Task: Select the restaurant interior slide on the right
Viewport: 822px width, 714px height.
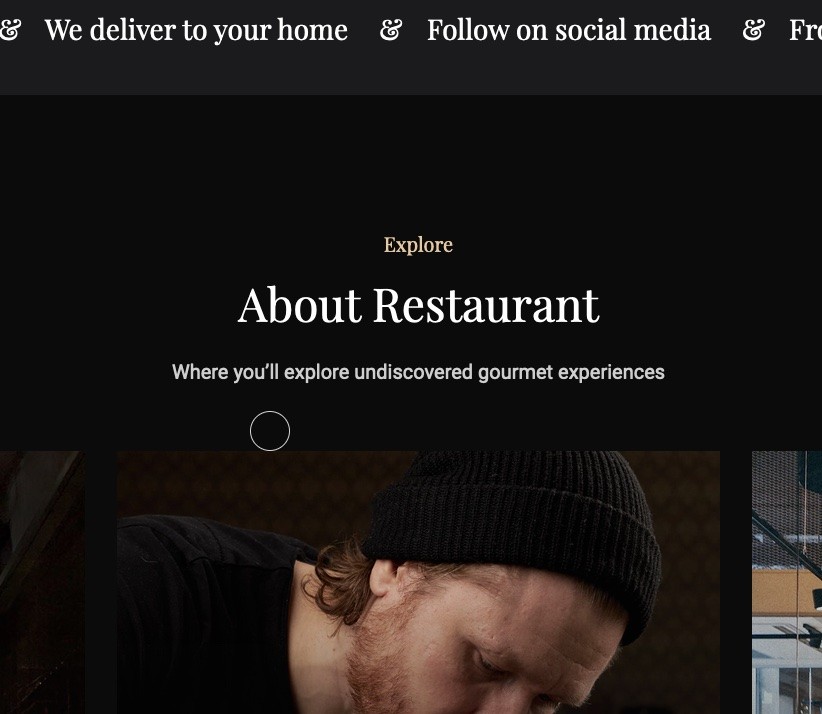Action: (787, 582)
